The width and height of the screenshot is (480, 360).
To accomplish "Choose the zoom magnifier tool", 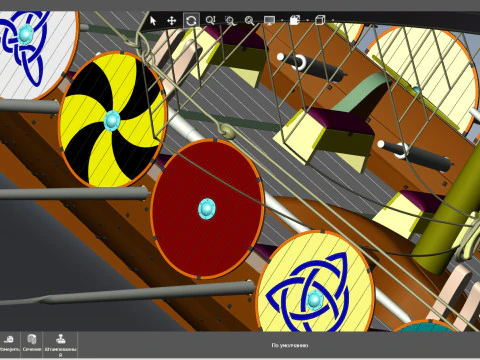I will point(210,21).
